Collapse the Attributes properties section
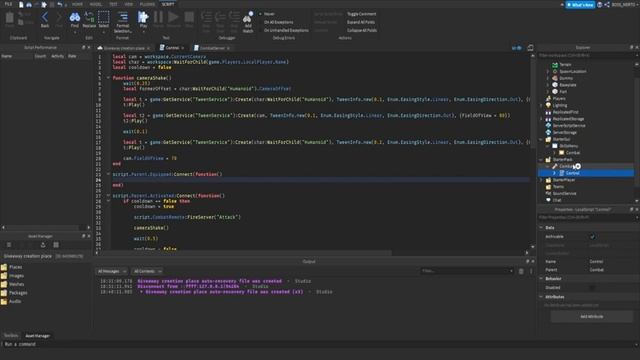This screenshot has height=360, width=640. (541, 297)
